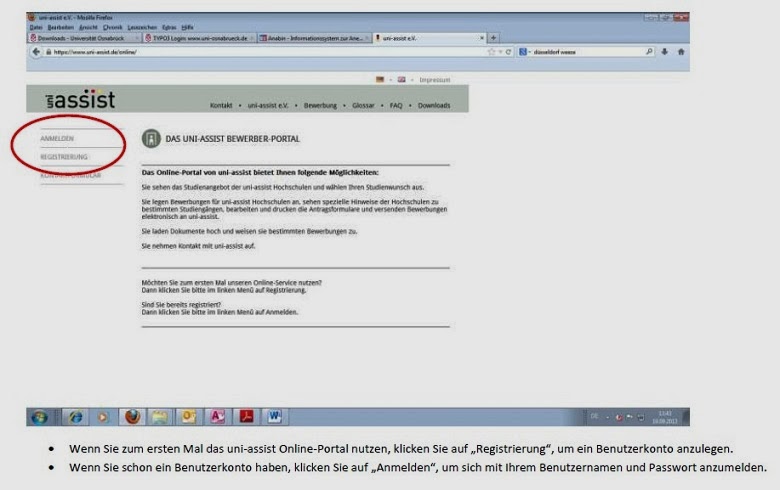Screen dimensions: 780x490
Task: Open the Extras menu
Action: pyautogui.click(x=169, y=27)
